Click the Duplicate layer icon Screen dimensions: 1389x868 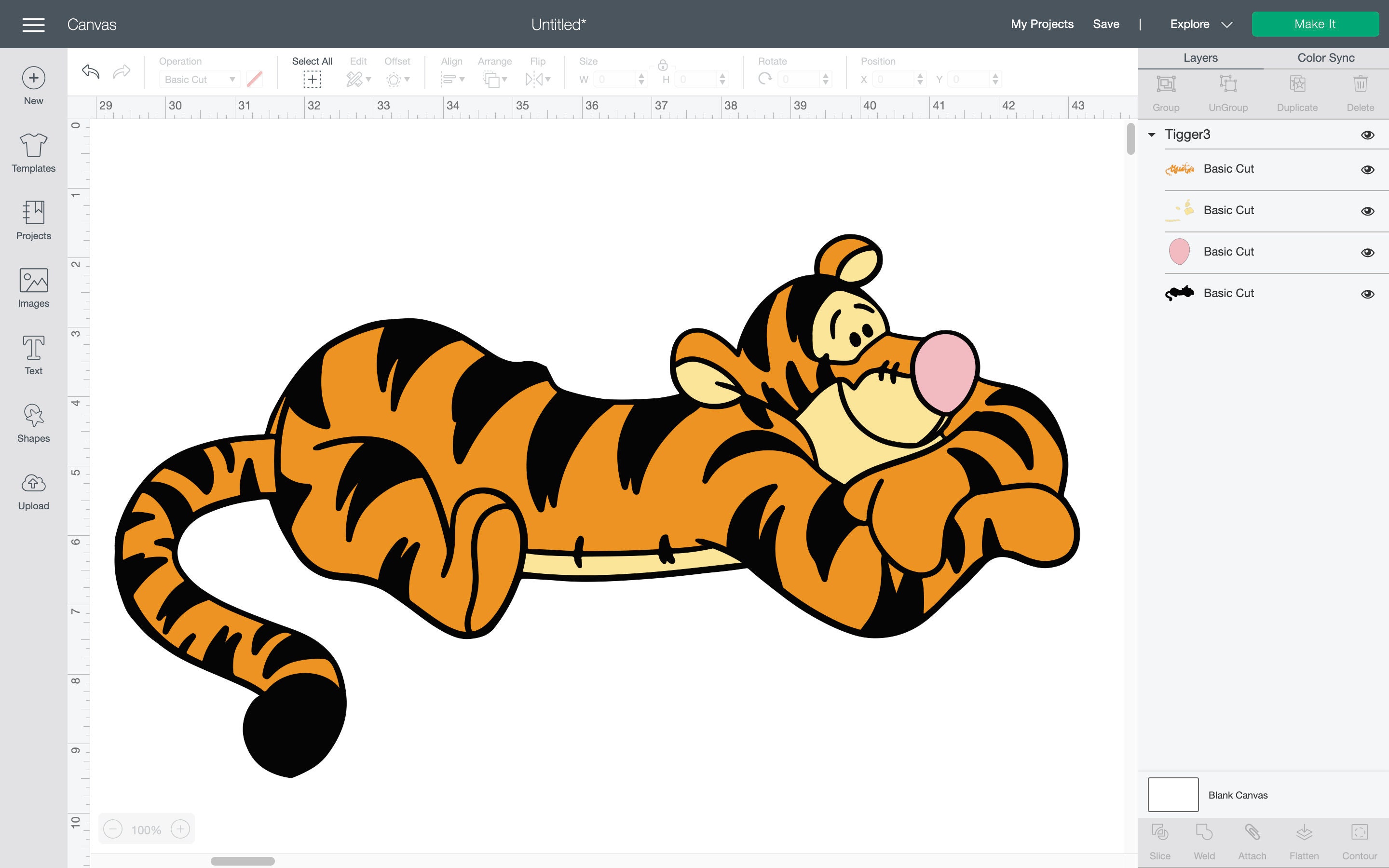tap(1297, 84)
